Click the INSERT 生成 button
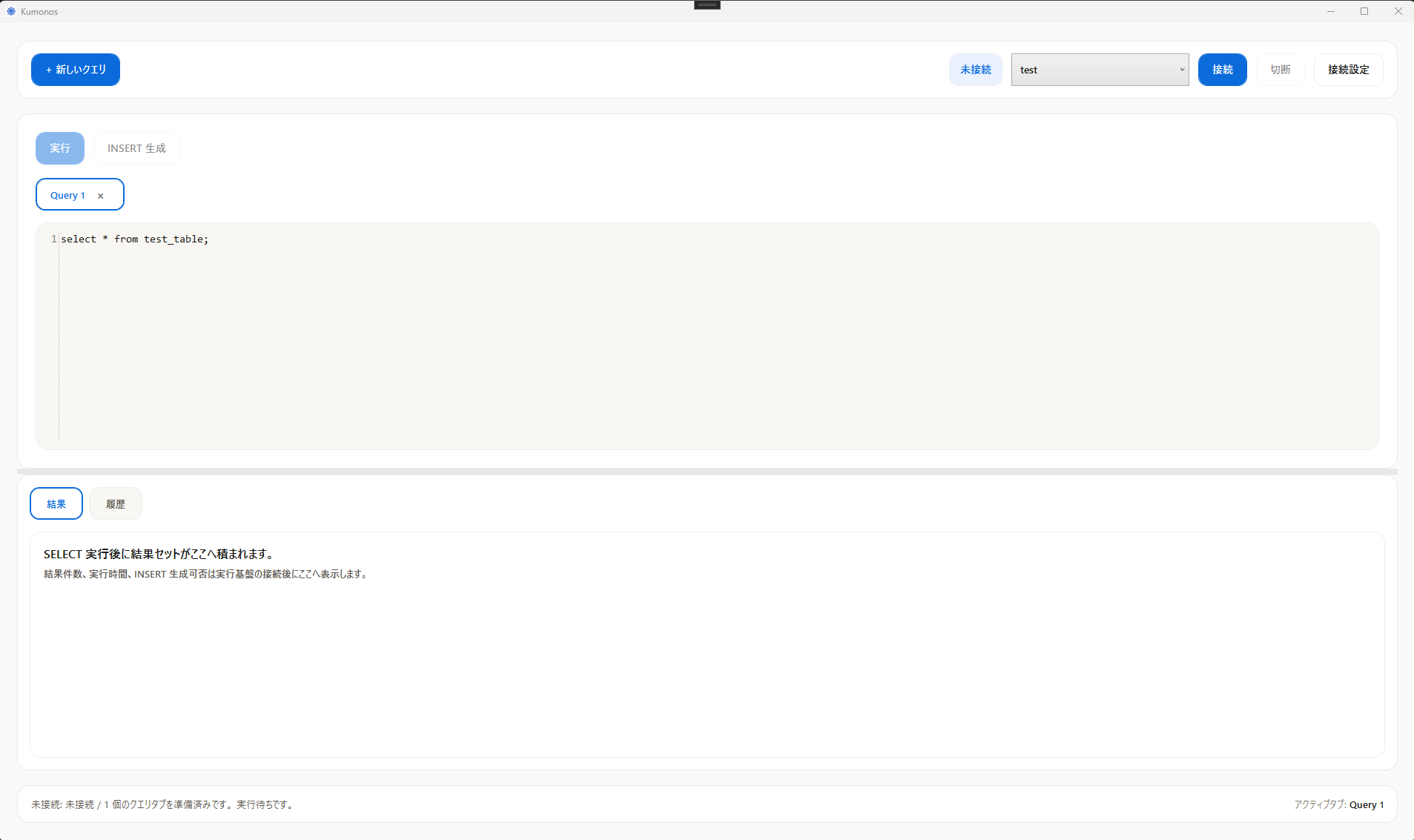Viewport: 1414px width, 840px height. pyautogui.click(x=136, y=148)
